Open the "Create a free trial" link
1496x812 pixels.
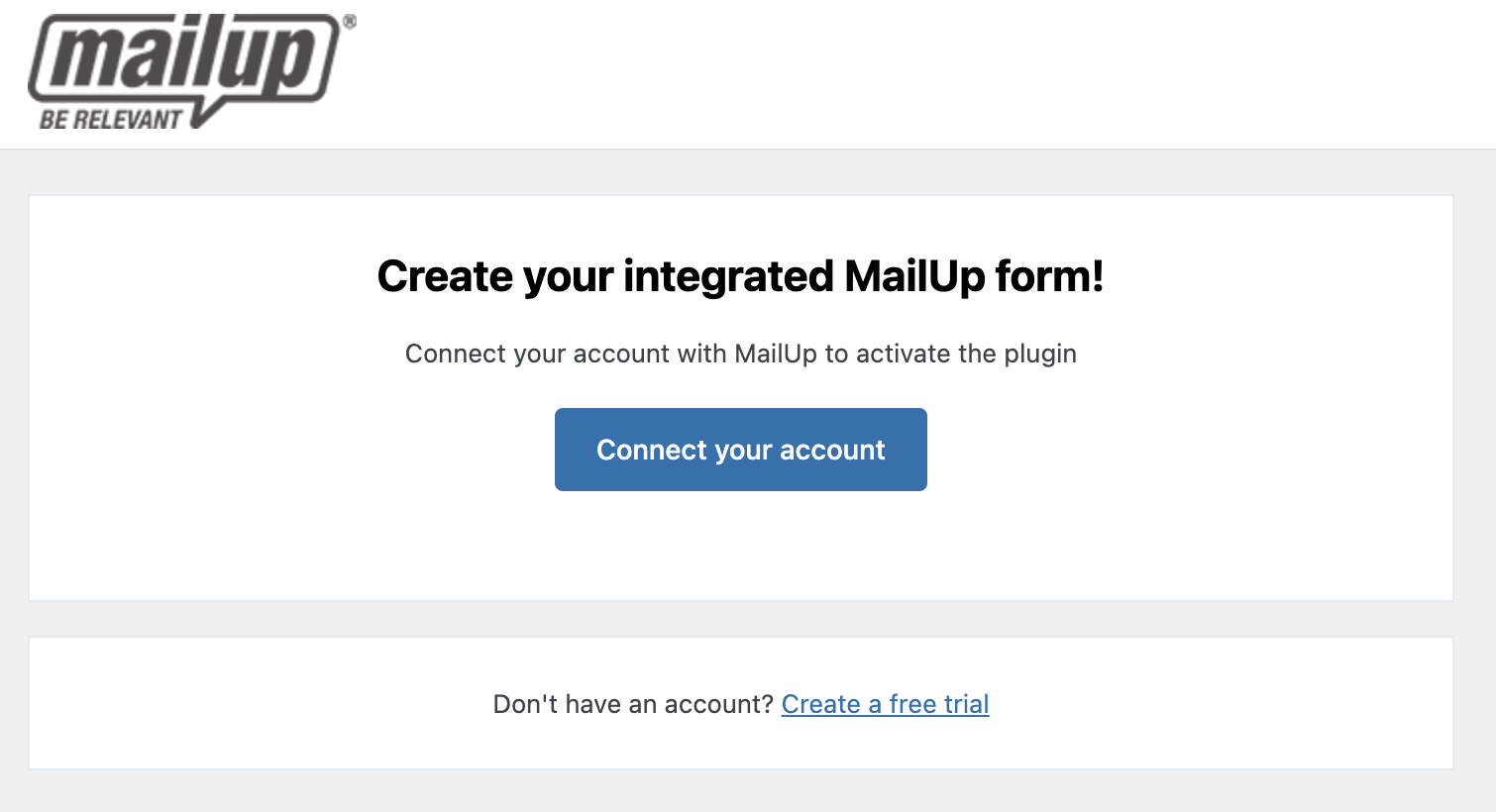coord(885,704)
